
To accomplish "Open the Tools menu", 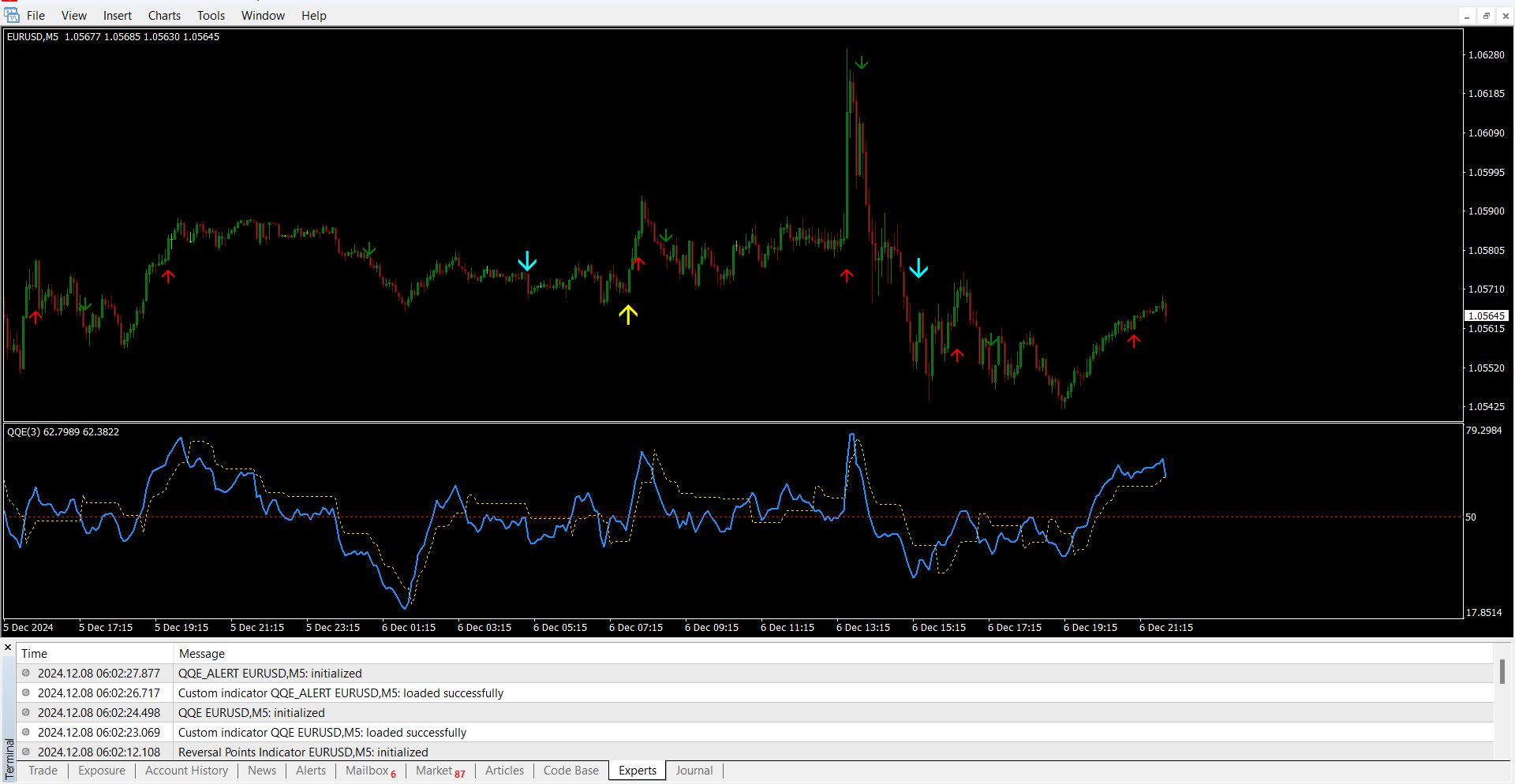I will (211, 16).
